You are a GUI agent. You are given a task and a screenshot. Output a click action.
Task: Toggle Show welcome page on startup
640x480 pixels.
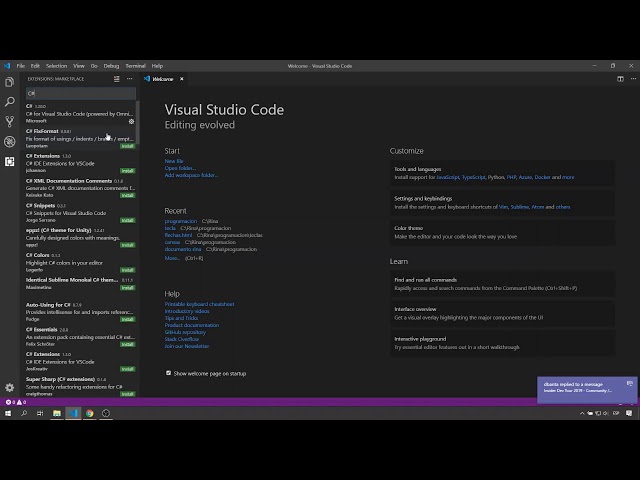(168, 373)
